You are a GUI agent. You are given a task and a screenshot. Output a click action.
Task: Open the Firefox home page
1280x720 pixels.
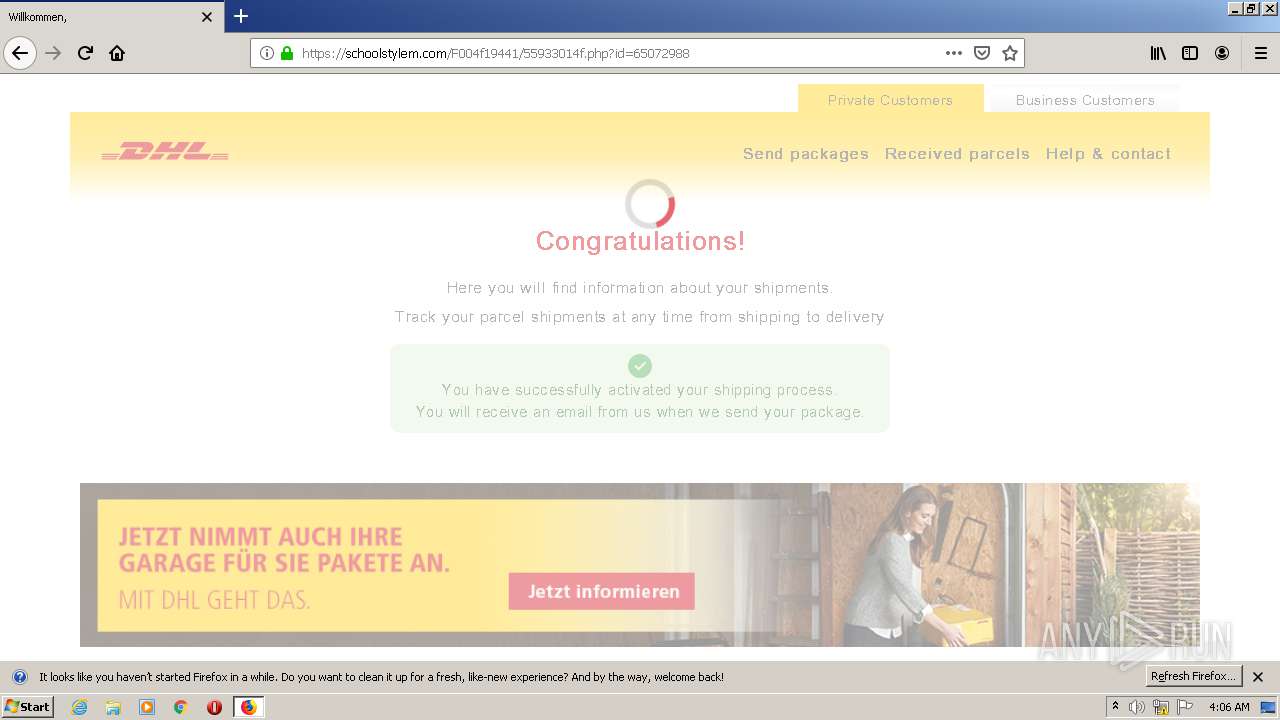point(117,53)
